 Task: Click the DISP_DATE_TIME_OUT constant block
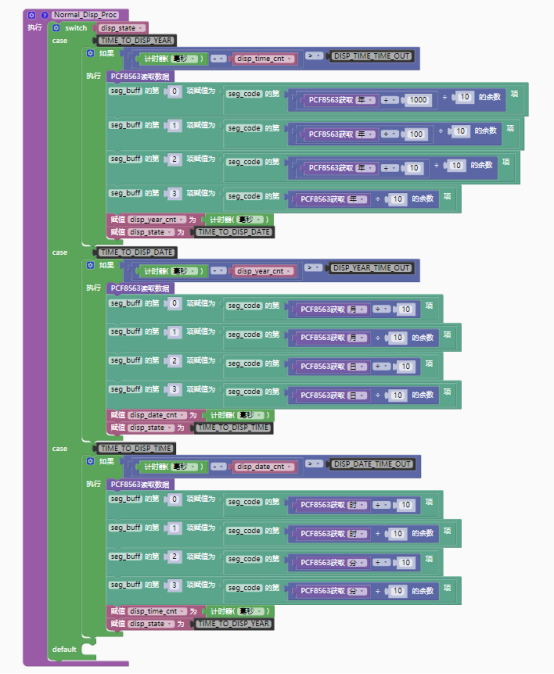click(x=372, y=464)
